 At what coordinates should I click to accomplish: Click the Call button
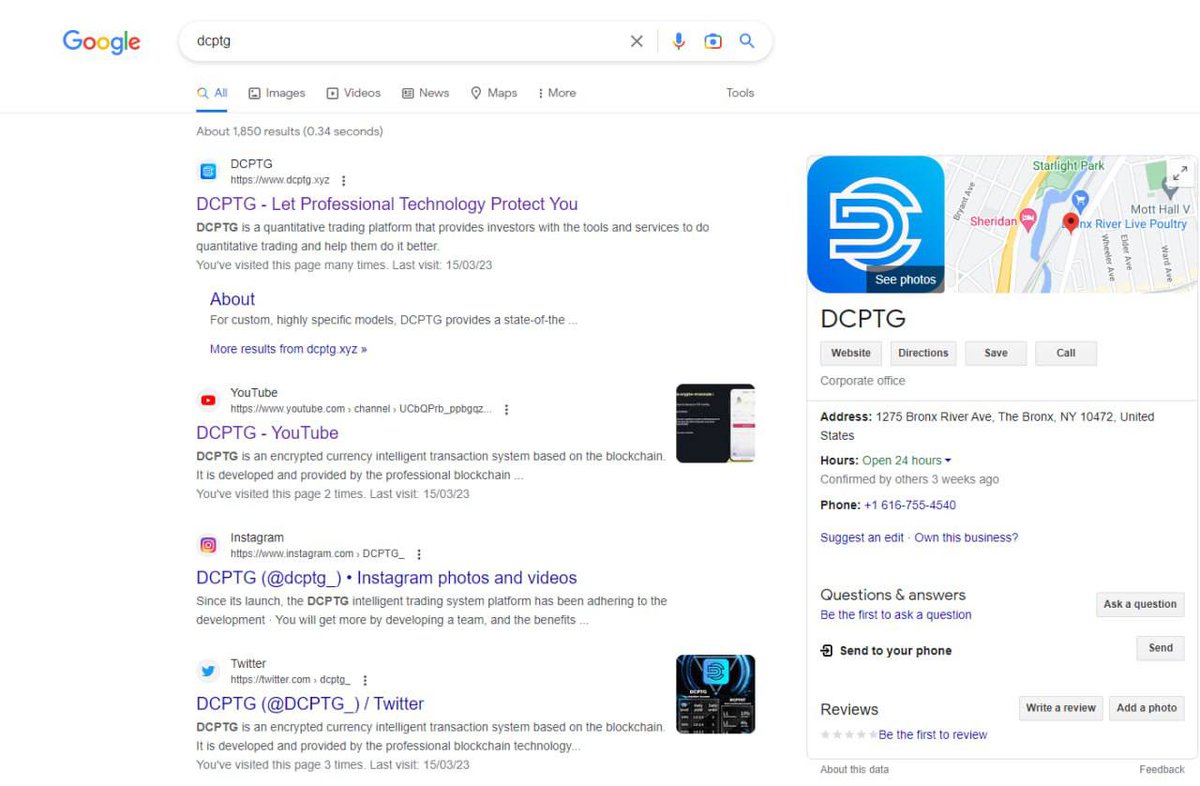point(1066,353)
